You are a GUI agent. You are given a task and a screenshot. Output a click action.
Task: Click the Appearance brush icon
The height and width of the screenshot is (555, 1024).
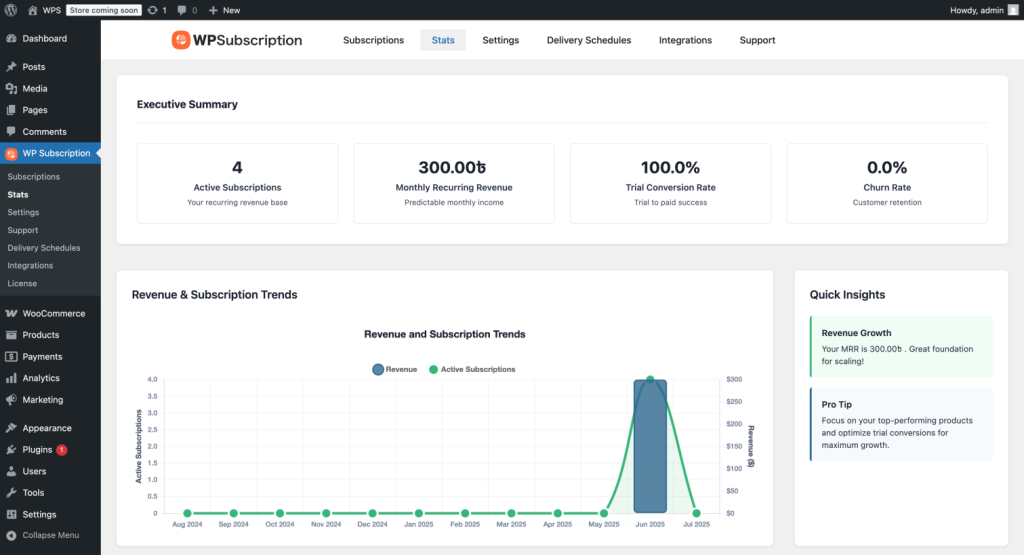point(11,428)
